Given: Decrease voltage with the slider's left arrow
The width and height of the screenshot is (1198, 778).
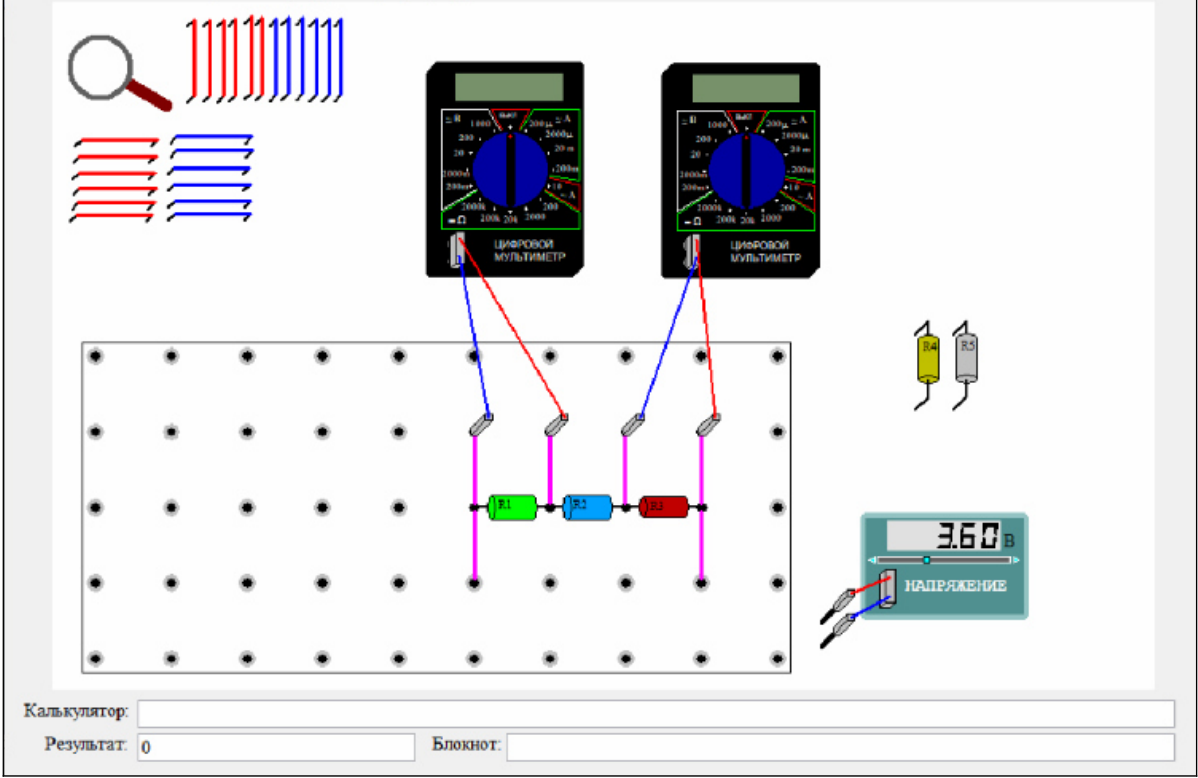Looking at the screenshot, I should coord(873,560).
